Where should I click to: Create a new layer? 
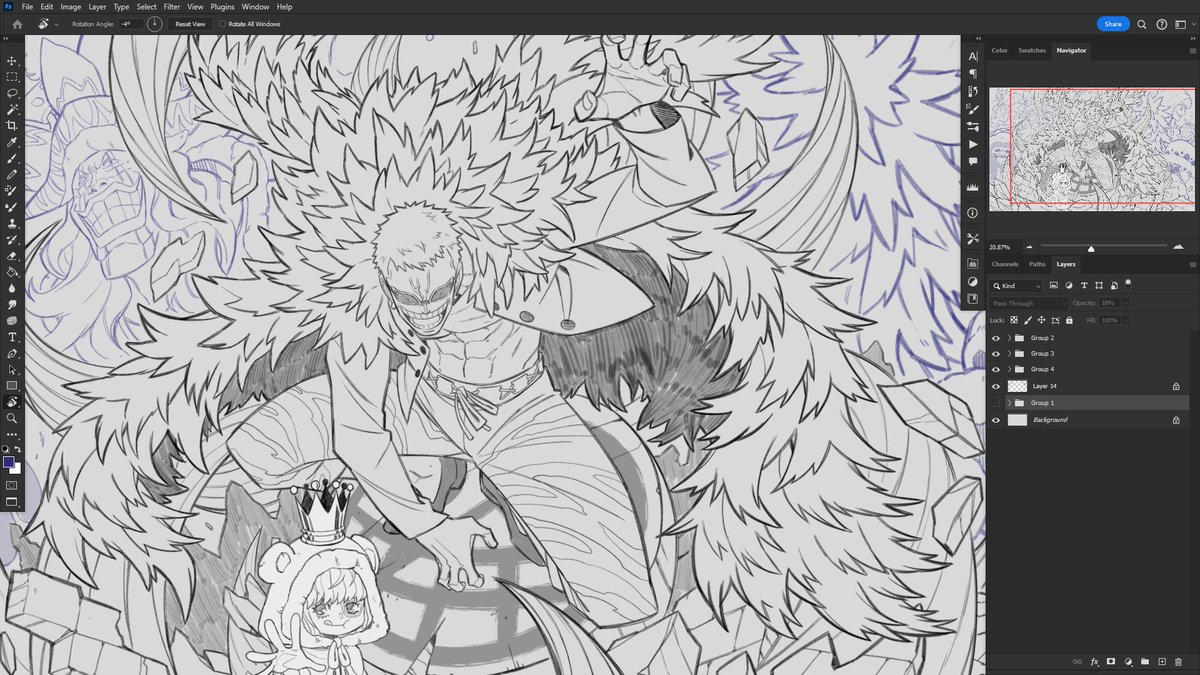pos(1162,662)
